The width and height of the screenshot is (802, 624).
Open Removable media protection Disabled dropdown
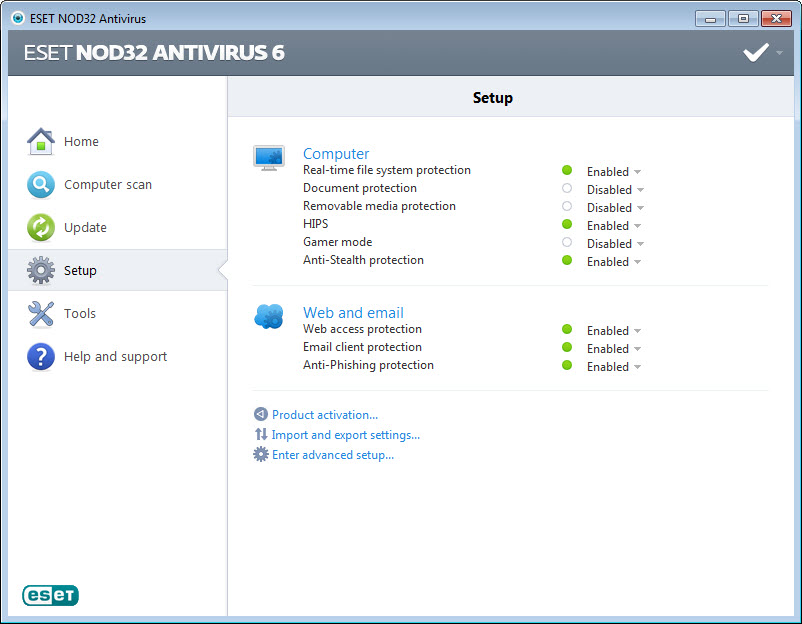[x=615, y=208]
